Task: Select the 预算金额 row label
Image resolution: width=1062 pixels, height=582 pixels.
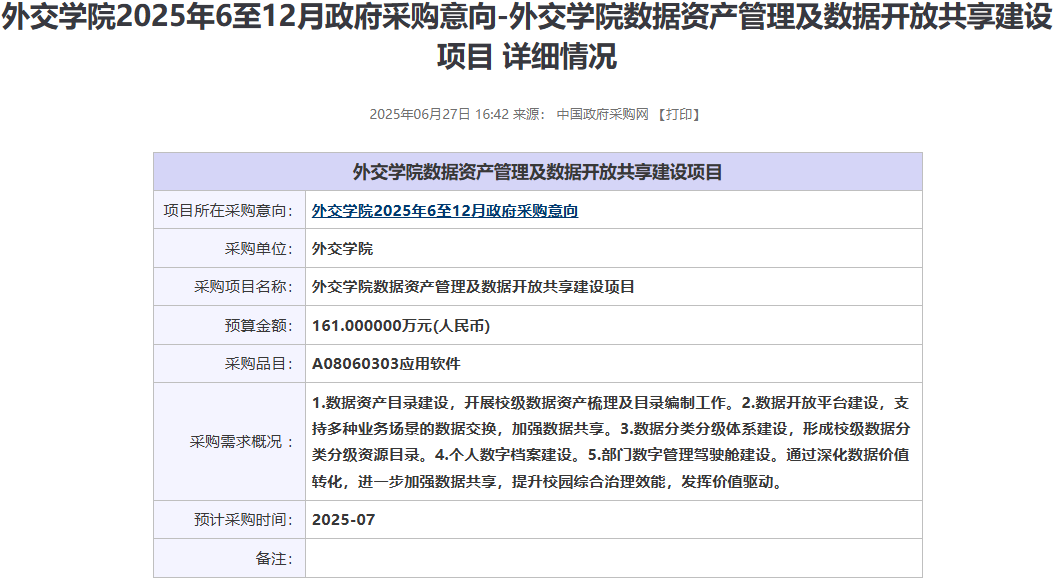Action: (x=258, y=326)
